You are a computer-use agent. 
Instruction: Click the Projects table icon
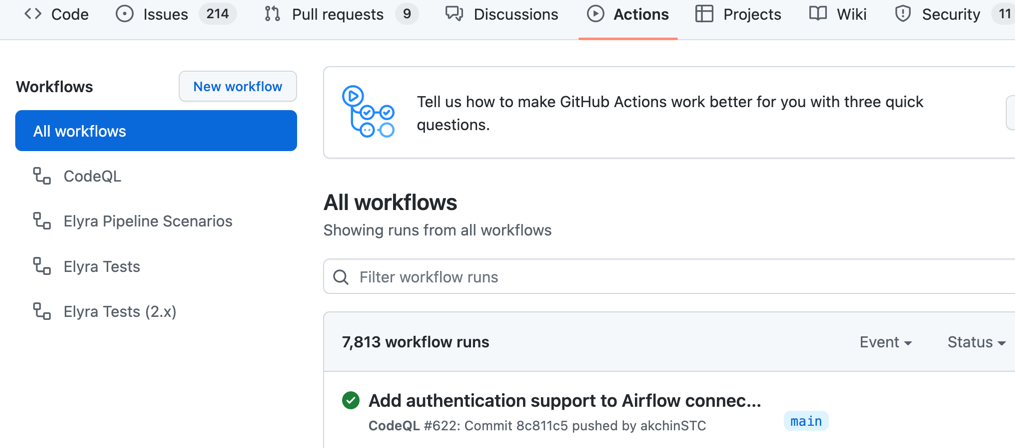pyautogui.click(x=704, y=14)
